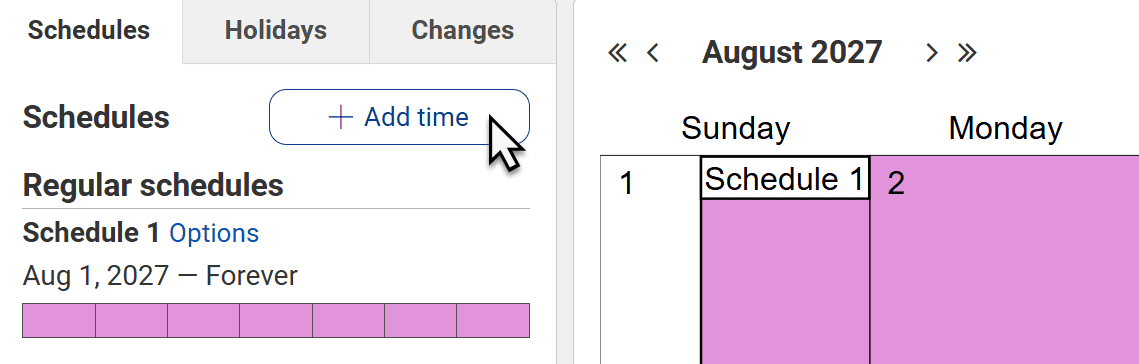This screenshot has height=364, width=1139.
Task: Select the Monday August 2 calendar cell
Action: (1005, 259)
